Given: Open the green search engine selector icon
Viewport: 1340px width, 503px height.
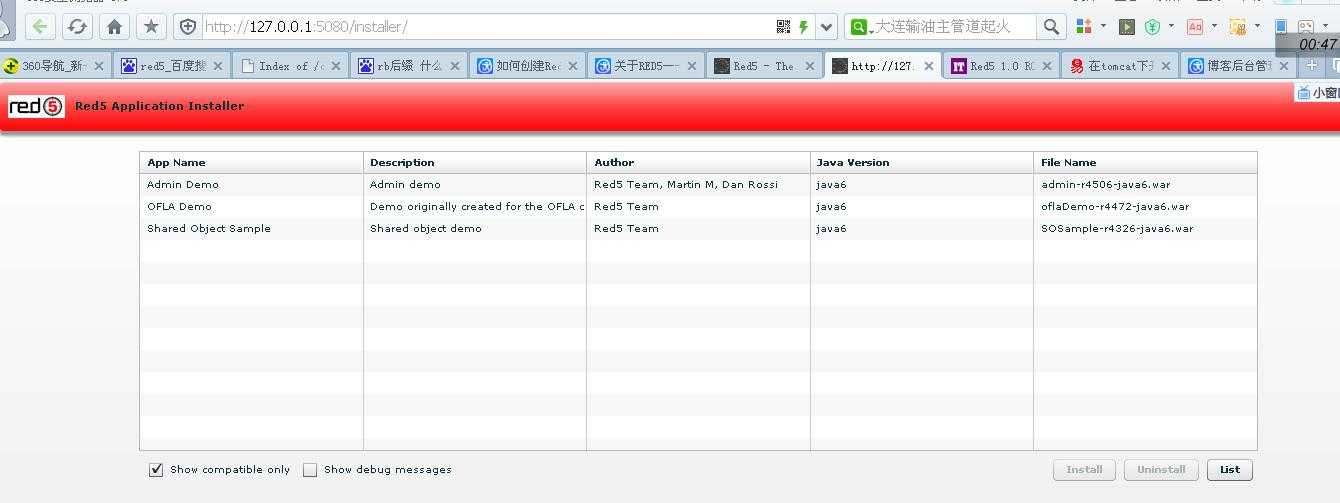Looking at the screenshot, I should tap(859, 27).
